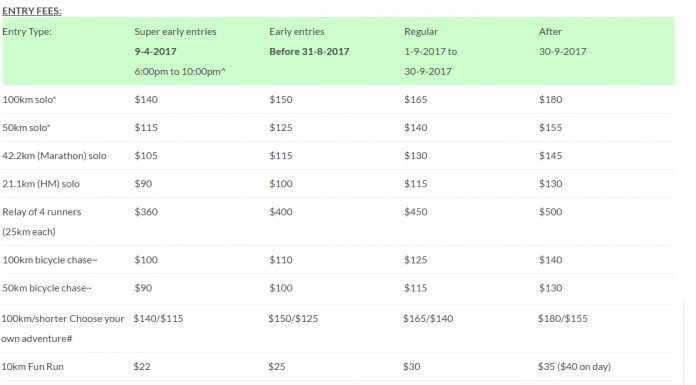This screenshot has height=385, width=696.
Task: Select the 6:00pm to 10:00pm time text
Action: [180, 71]
